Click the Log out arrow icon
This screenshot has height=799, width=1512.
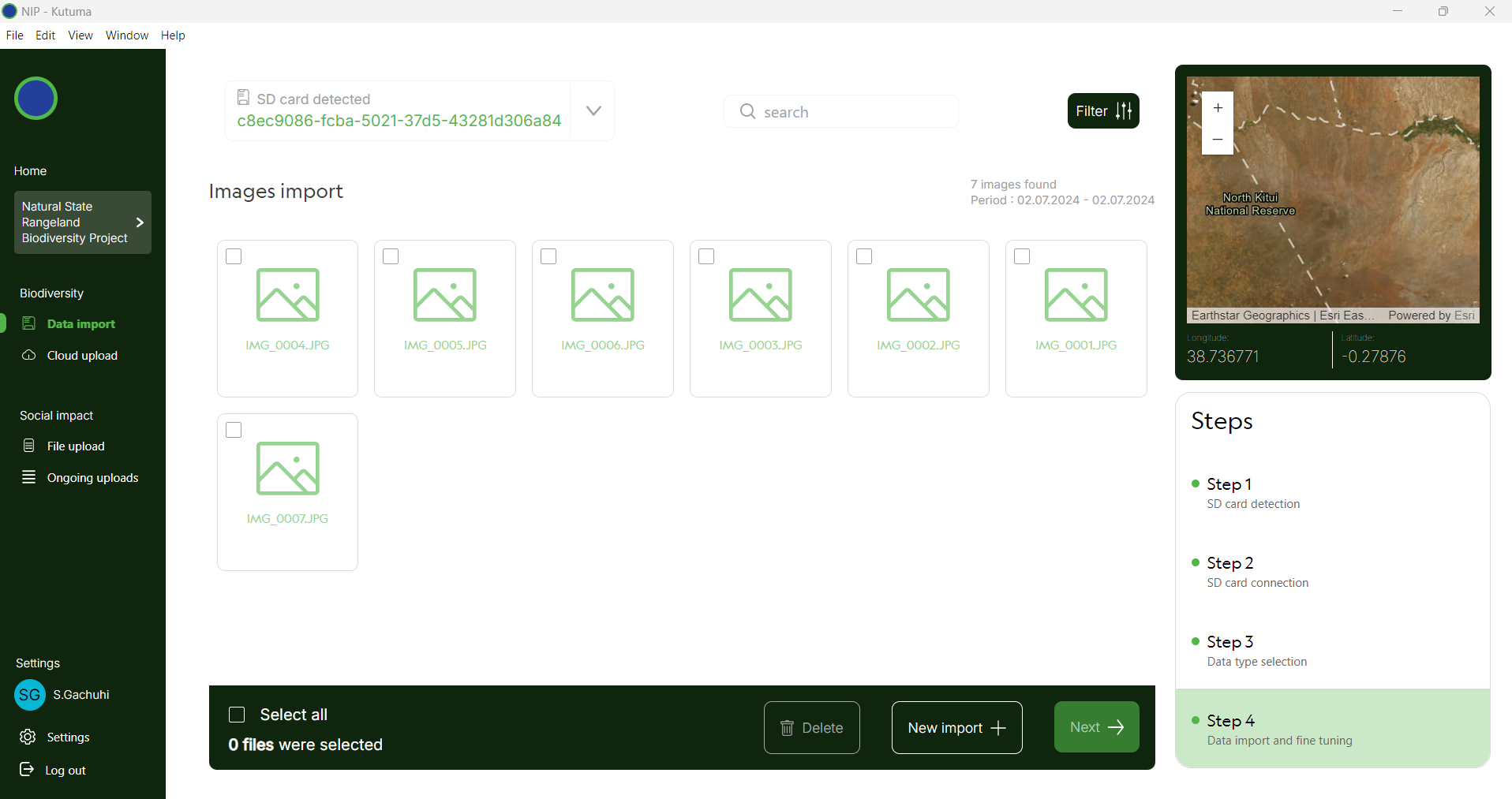coord(27,769)
